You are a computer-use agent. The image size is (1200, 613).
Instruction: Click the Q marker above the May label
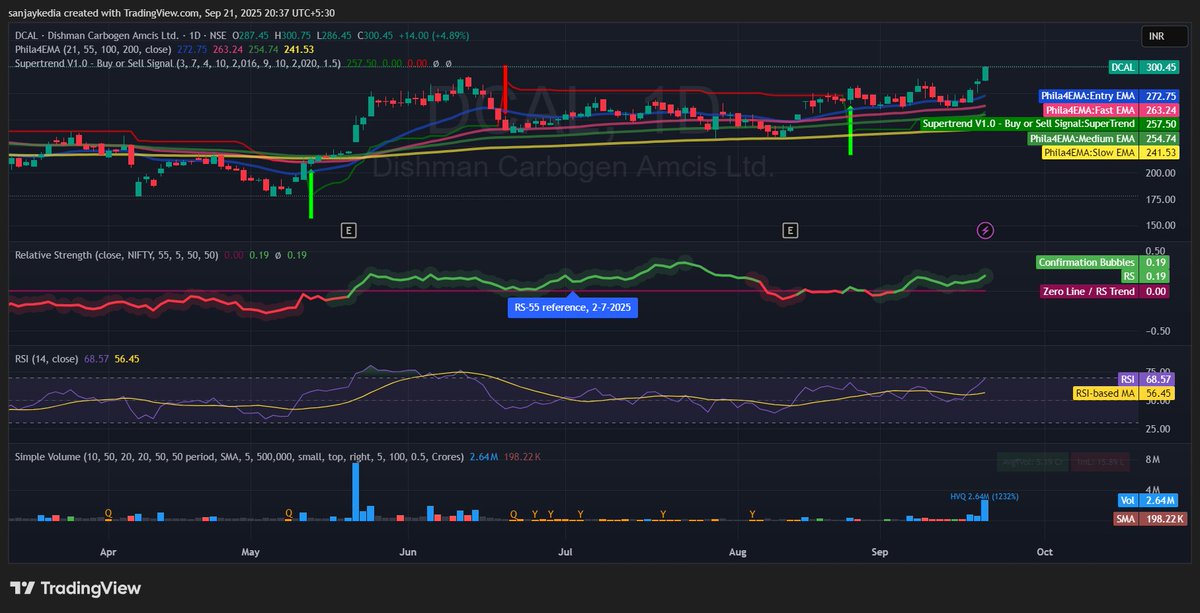289,513
